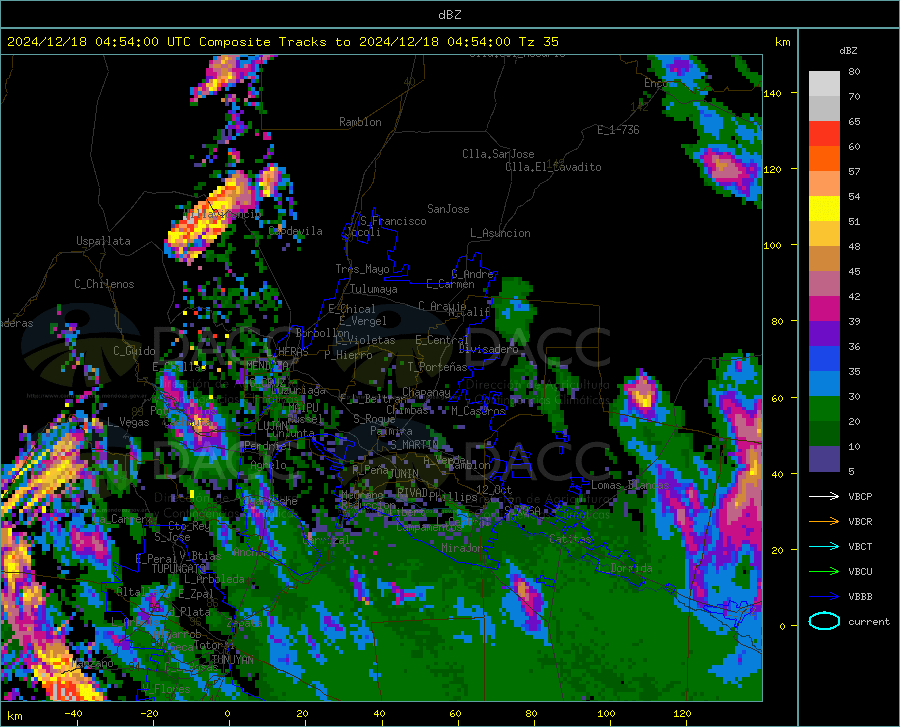Viewport: 900px width, 727px height.
Task: Click the E_1-736 map label
Action: 618,130
